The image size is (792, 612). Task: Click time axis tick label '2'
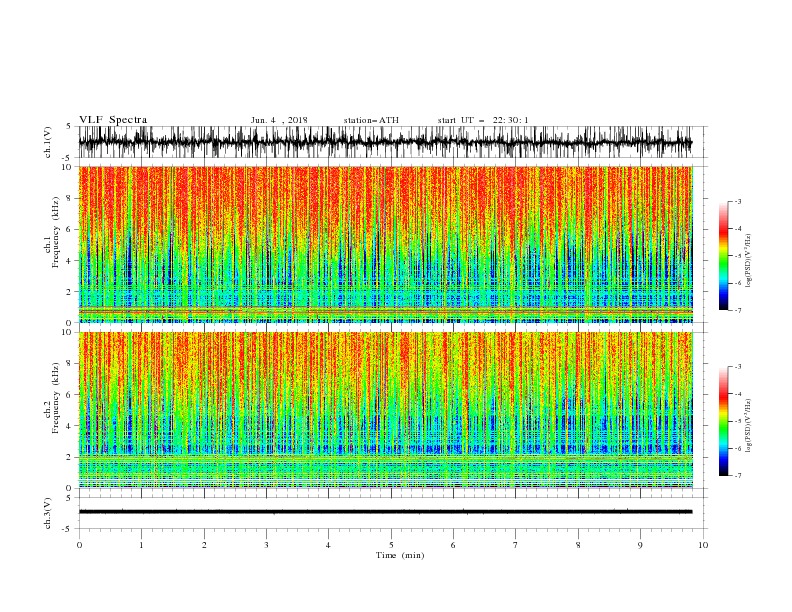click(204, 545)
